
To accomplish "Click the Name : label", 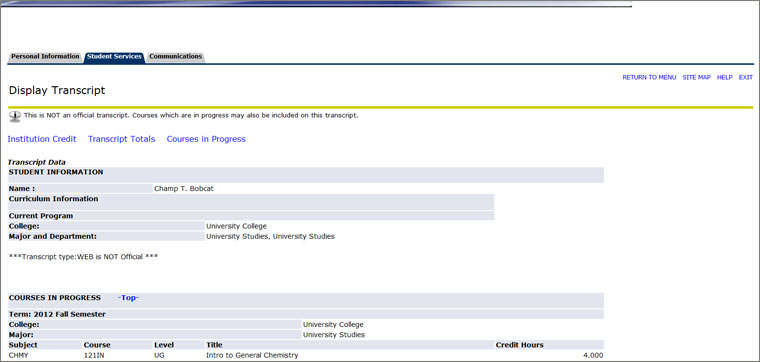I will tap(22, 189).
